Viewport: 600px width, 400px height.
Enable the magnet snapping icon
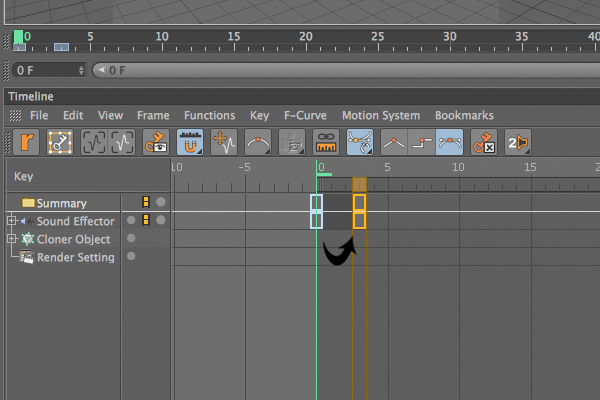pos(190,142)
